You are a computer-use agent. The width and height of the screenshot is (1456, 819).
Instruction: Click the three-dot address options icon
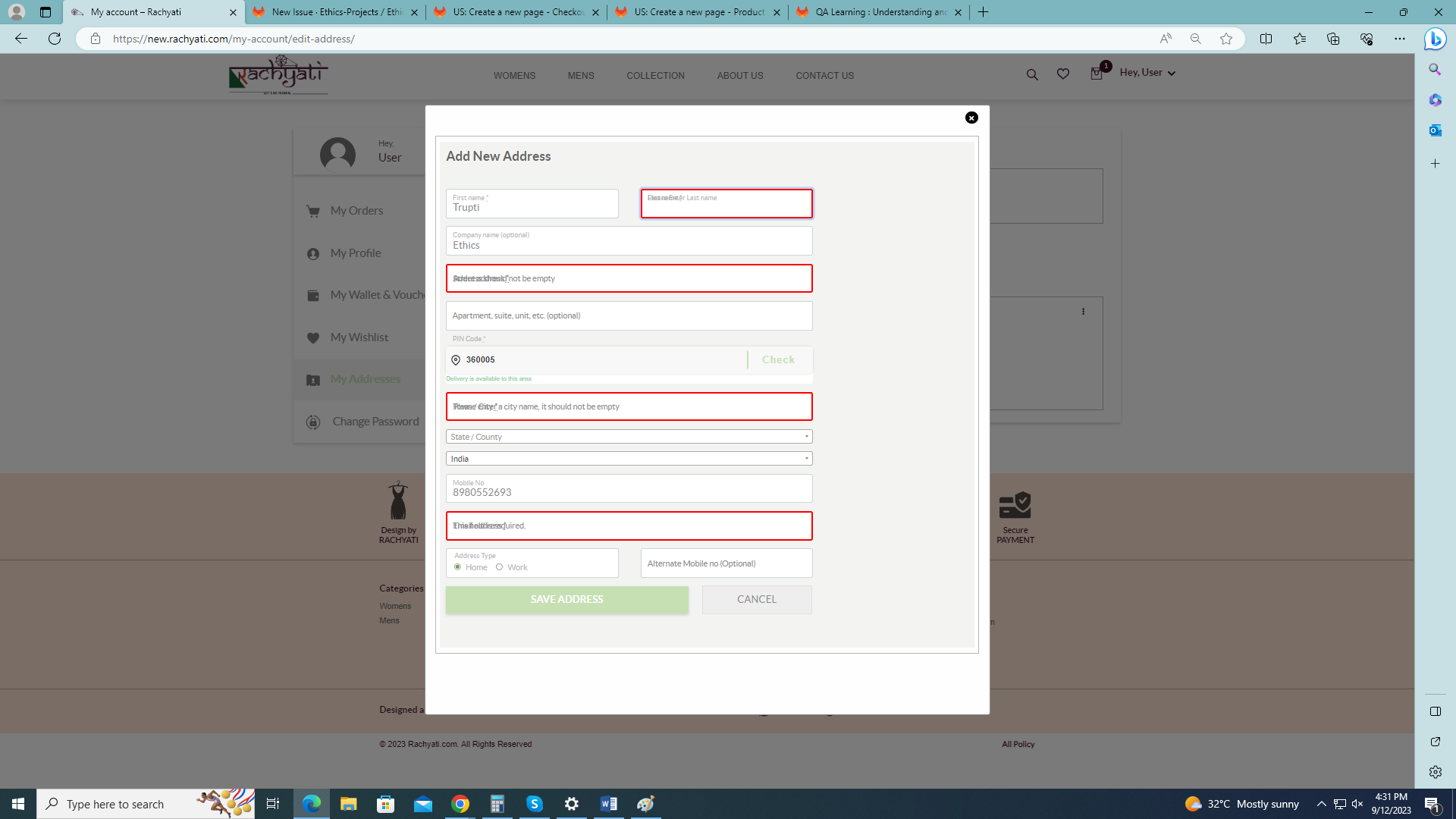[x=1083, y=312]
